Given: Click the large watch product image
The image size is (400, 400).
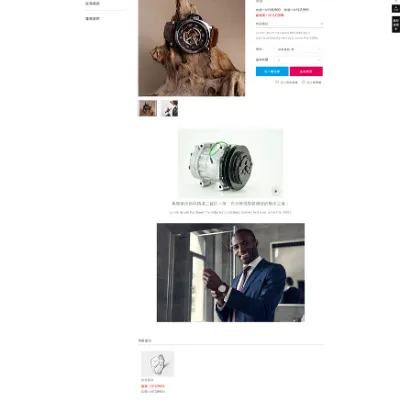Looking at the screenshot, I should (192, 48).
